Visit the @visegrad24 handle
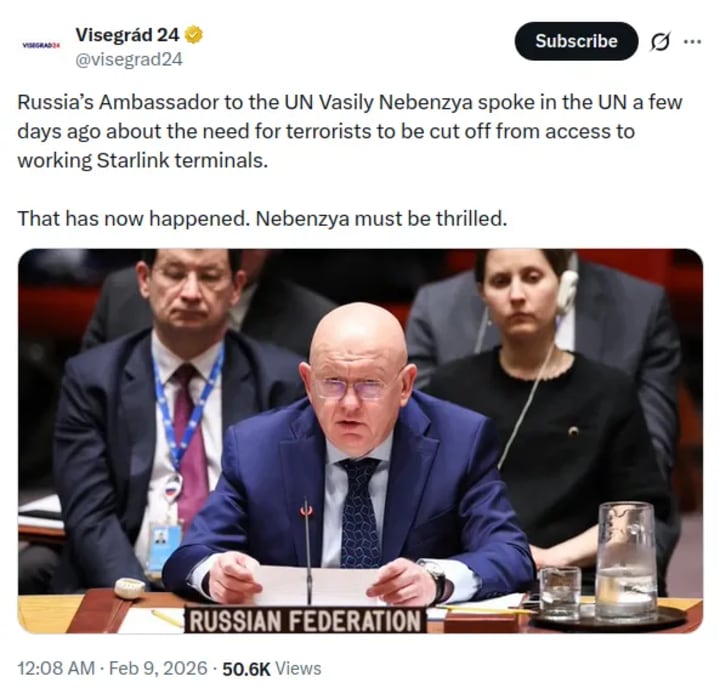The width and height of the screenshot is (720, 688). coord(129,59)
